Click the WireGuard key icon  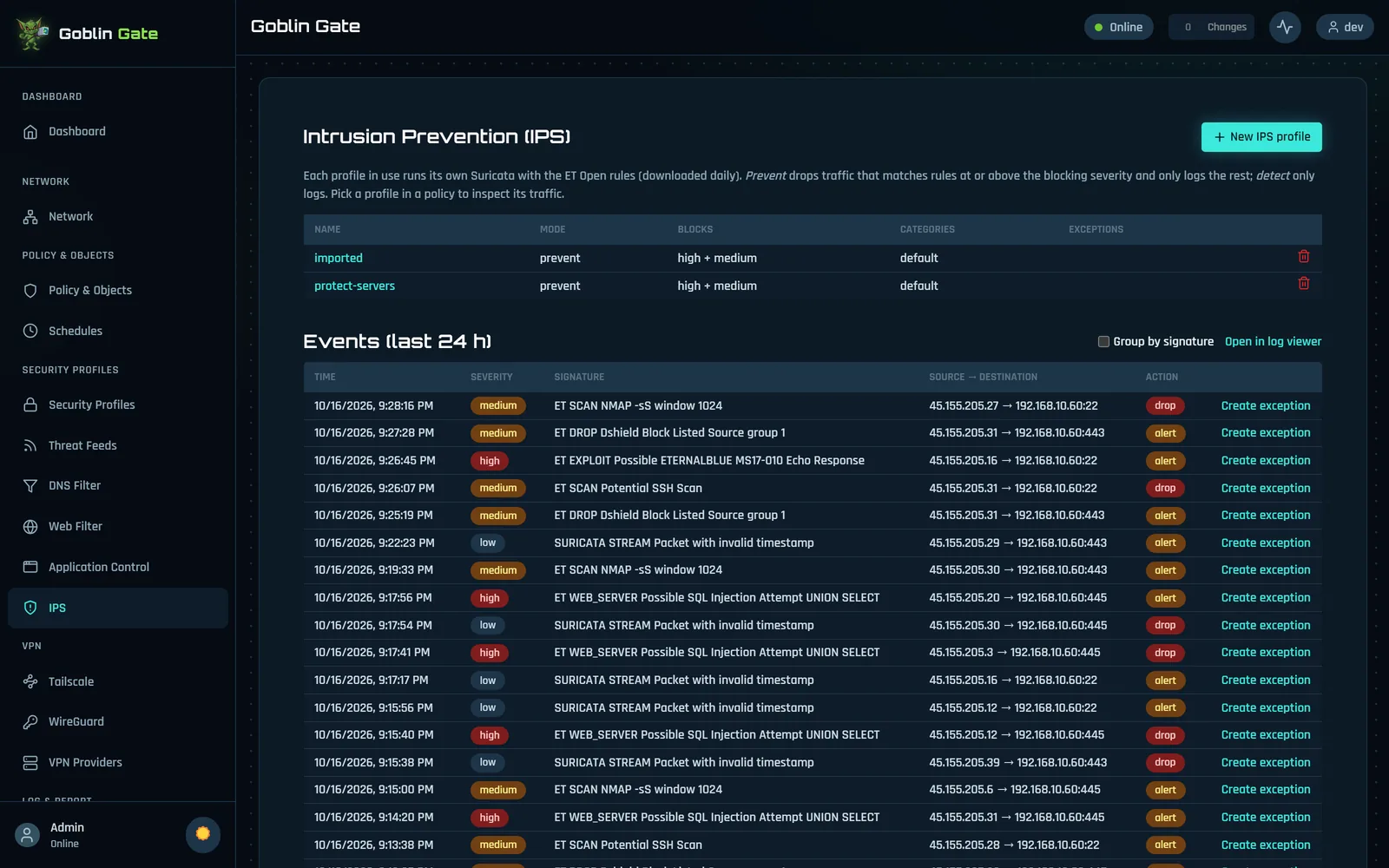coord(30,722)
